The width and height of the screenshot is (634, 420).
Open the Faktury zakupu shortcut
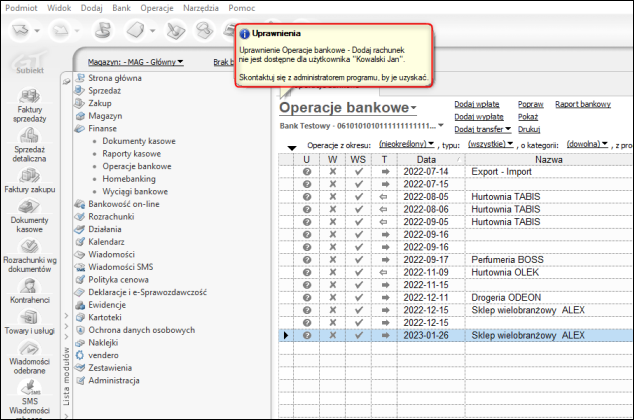click(x=29, y=181)
